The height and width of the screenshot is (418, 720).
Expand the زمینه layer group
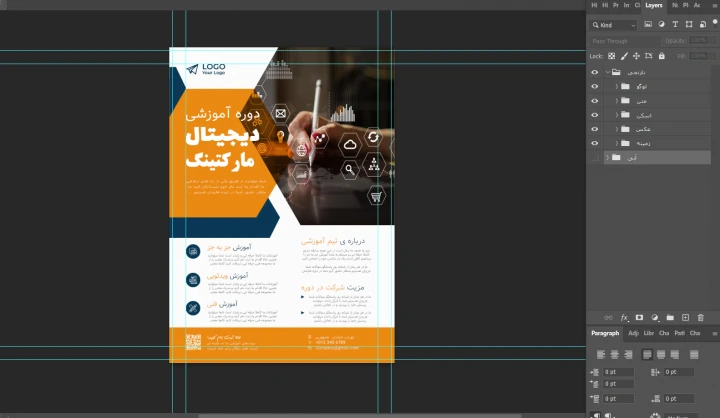pyautogui.click(x=616, y=143)
